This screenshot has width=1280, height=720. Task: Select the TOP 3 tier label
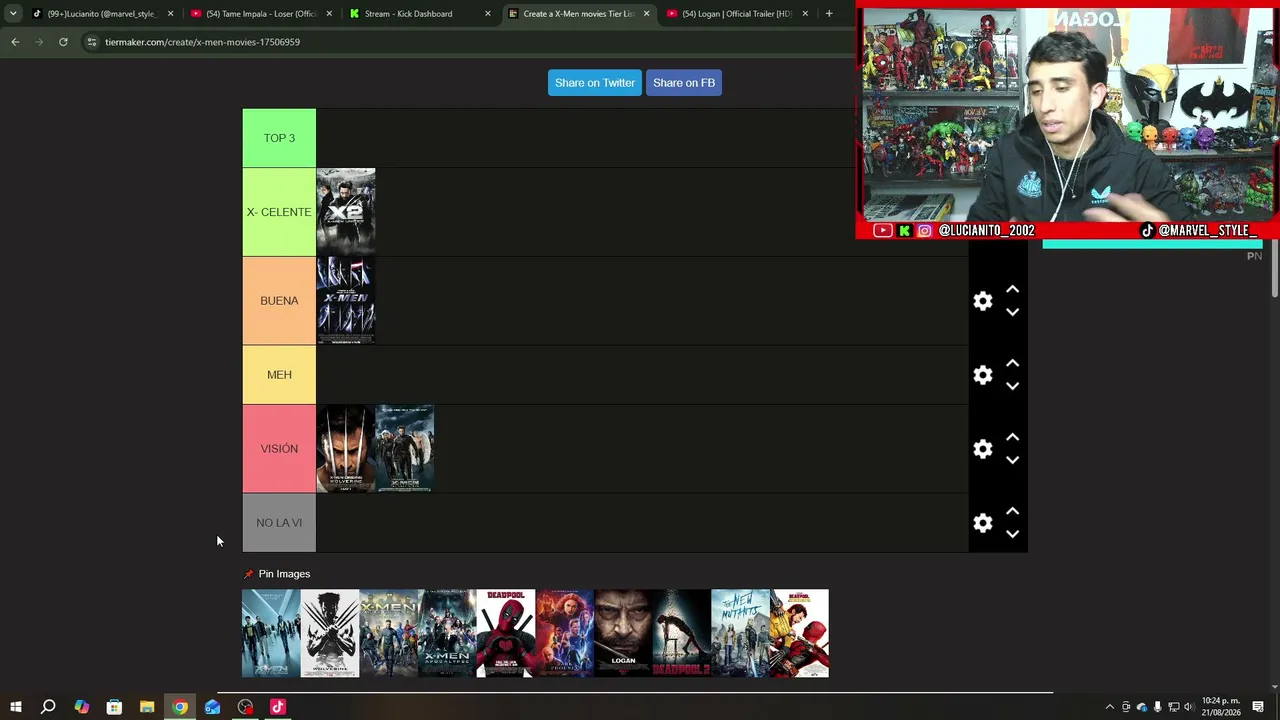(x=279, y=138)
